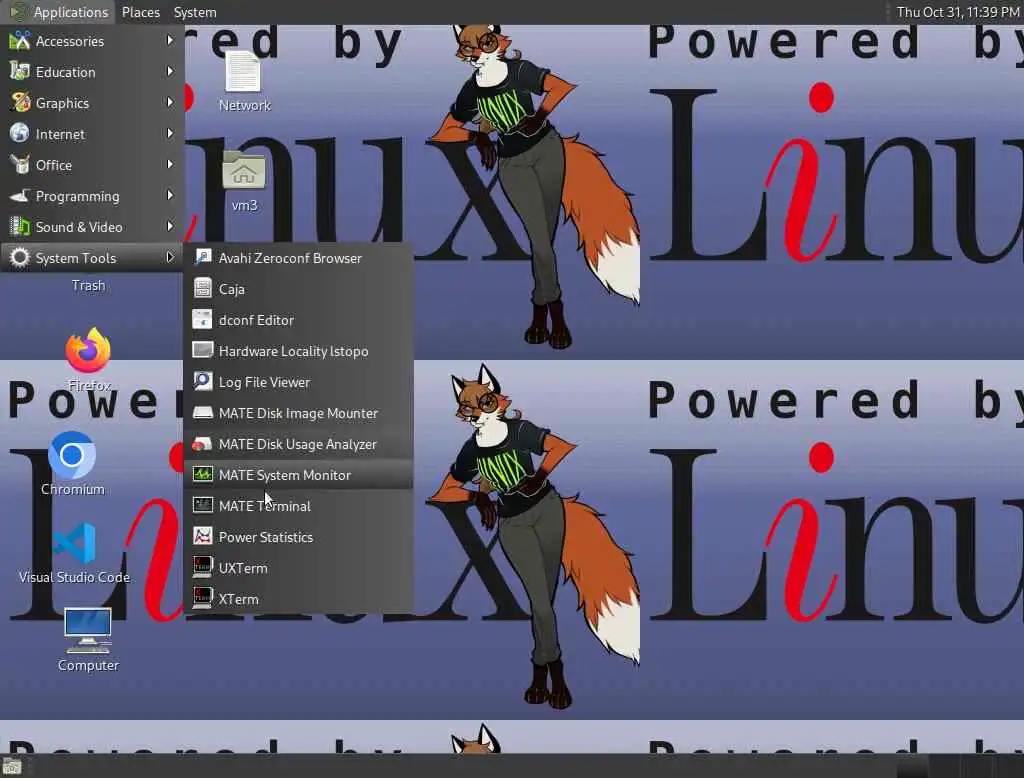The width and height of the screenshot is (1024, 778).
Task: Expand the Office submenu arrow
Action: point(170,165)
